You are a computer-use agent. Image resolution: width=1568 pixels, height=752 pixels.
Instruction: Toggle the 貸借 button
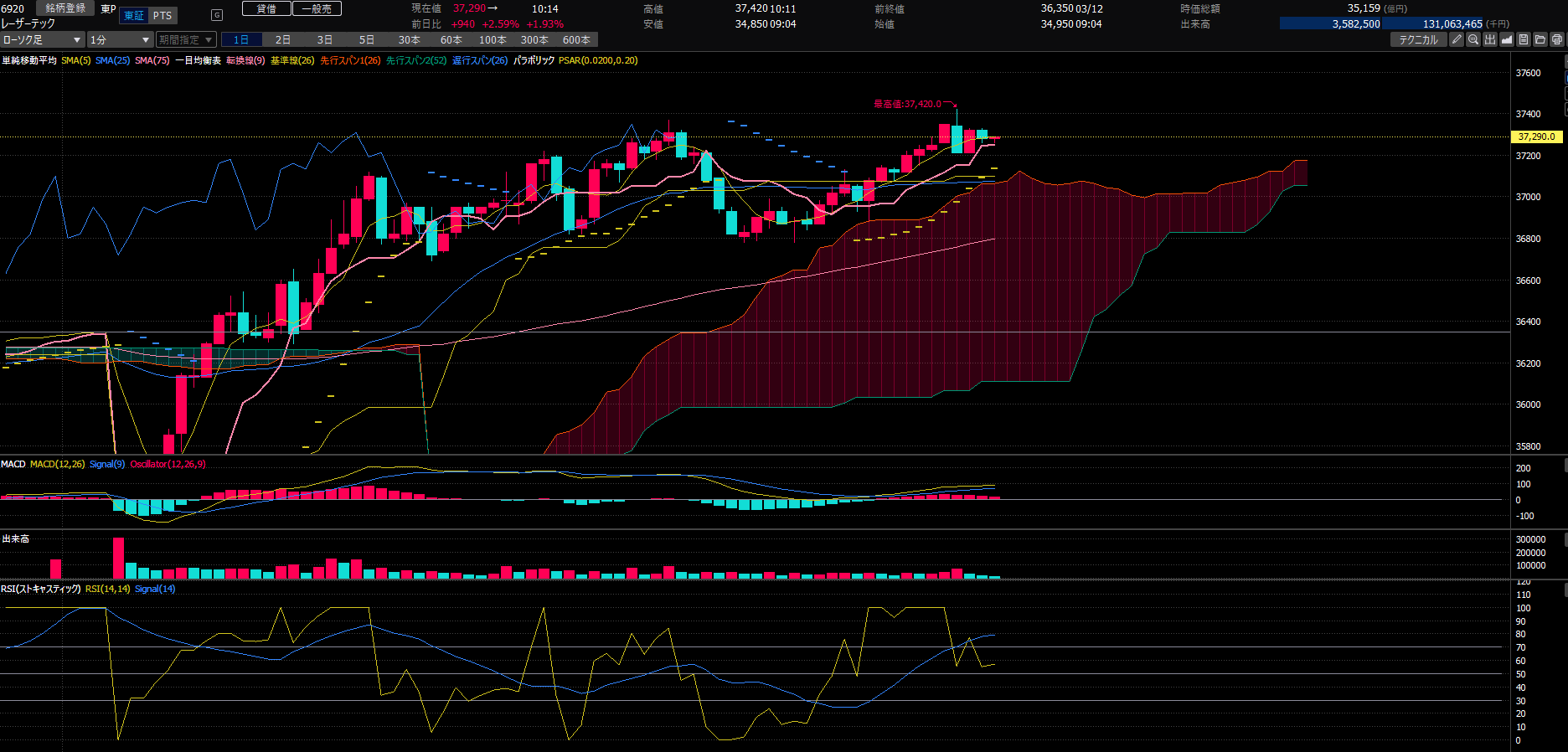tap(266, 8)
